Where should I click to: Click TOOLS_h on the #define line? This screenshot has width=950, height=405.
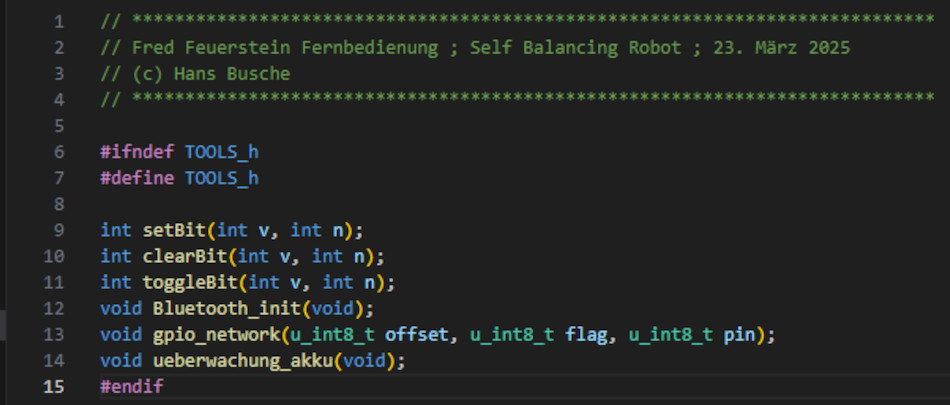coord(222,178)
